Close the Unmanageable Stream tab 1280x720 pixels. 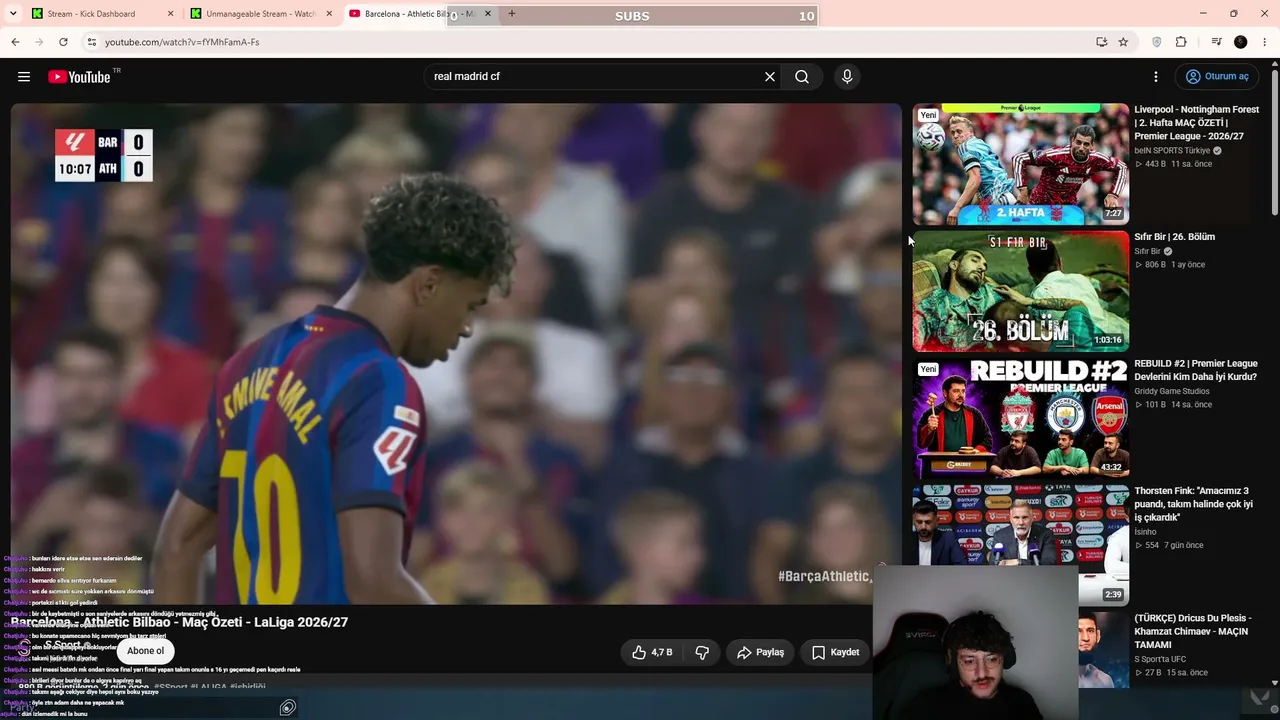pos(329,14)
